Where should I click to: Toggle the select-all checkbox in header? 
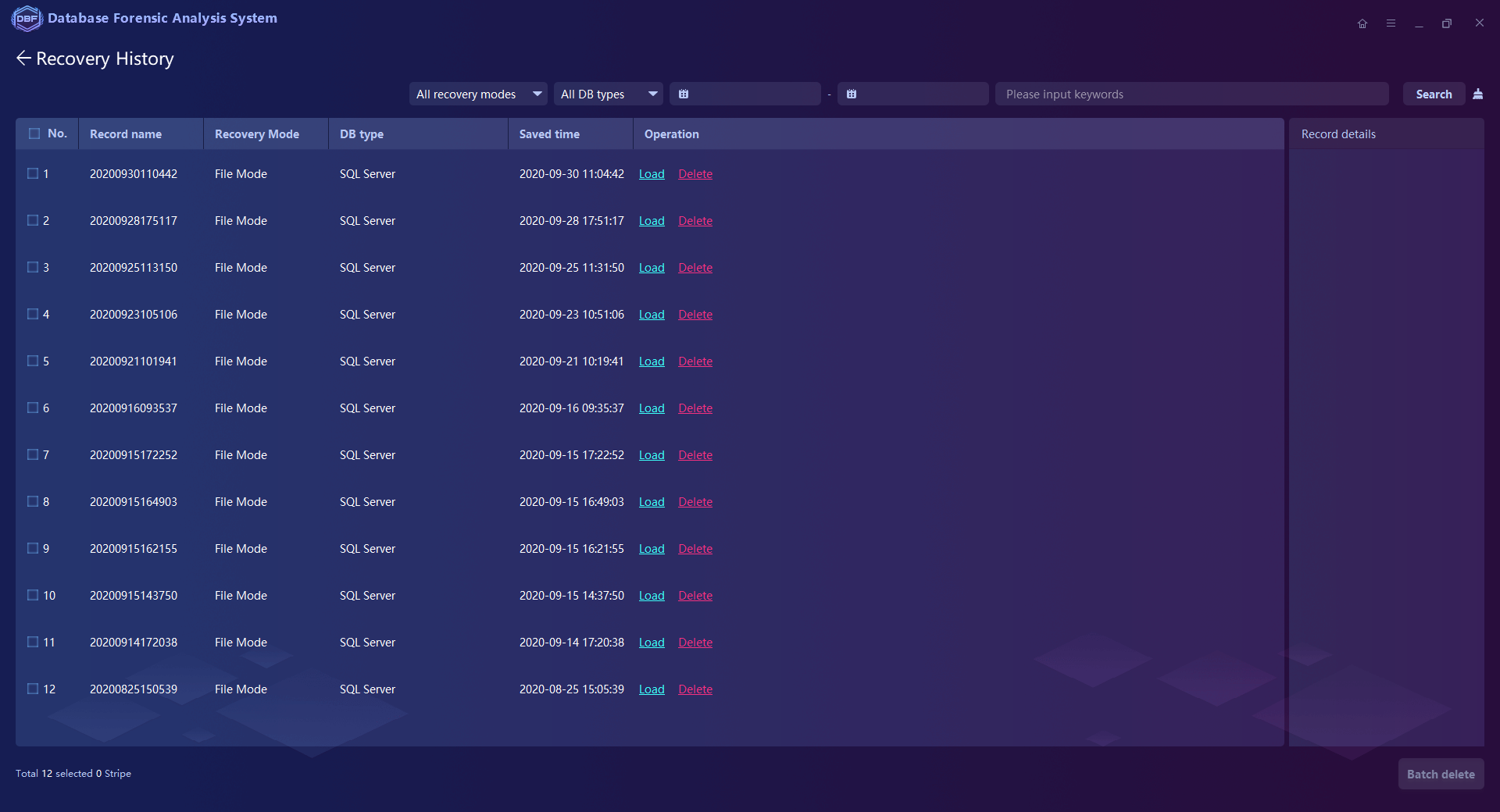pos(34,134)
